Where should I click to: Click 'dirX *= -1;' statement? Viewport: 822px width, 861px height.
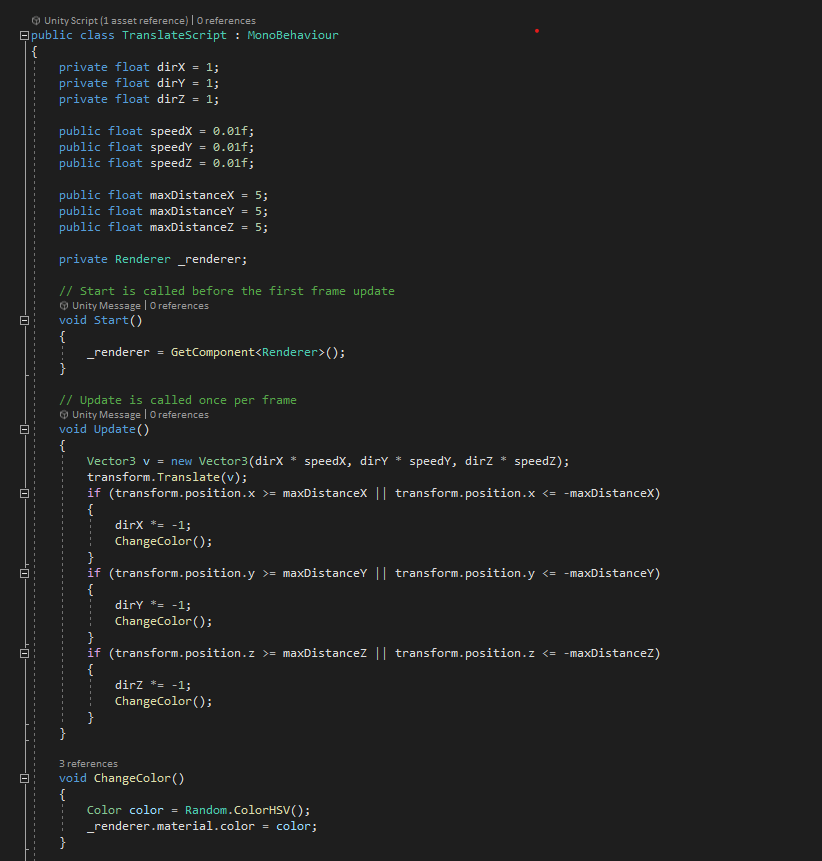pyautogui.click(x=153, y=525)
